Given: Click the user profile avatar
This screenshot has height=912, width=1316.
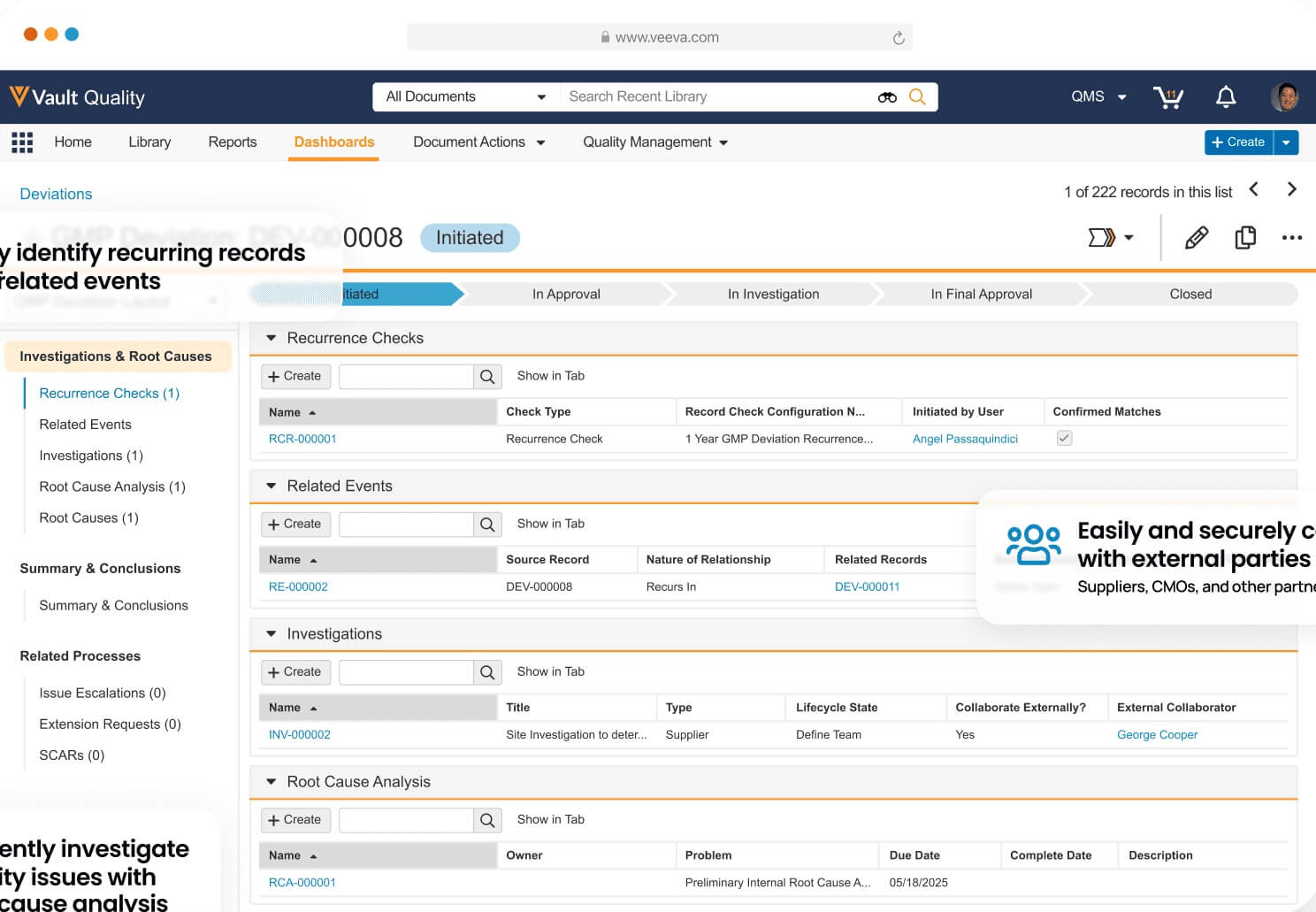Looking at the screenshot, I should click(1286, 97).
